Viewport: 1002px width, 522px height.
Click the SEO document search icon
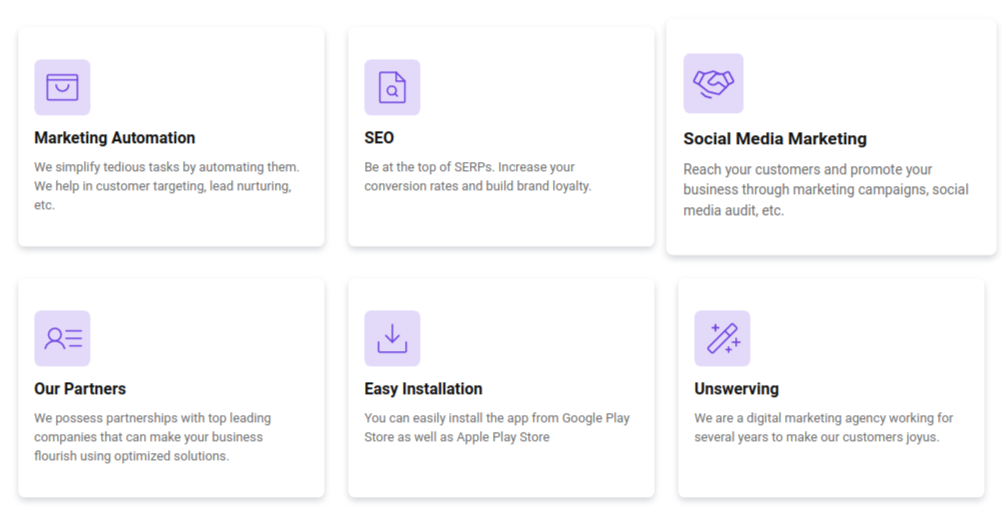click(x=392, y=87)
